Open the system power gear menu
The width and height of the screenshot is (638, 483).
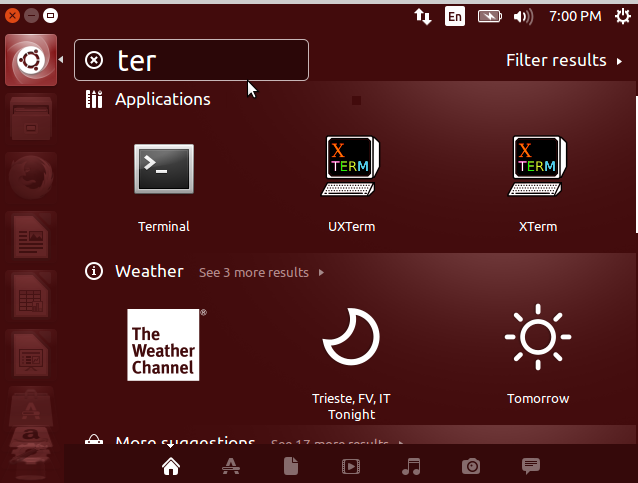623,17
